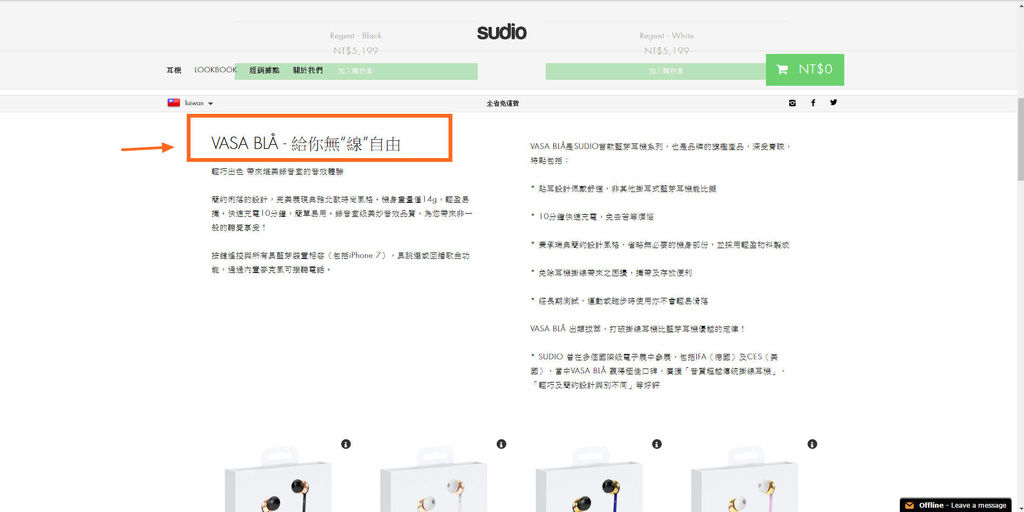The height and width of the screenshot is (512, 1024).
Task: Open the LOOKBOOK menu item
Action: pyautogui.click(x=216, y=70)
